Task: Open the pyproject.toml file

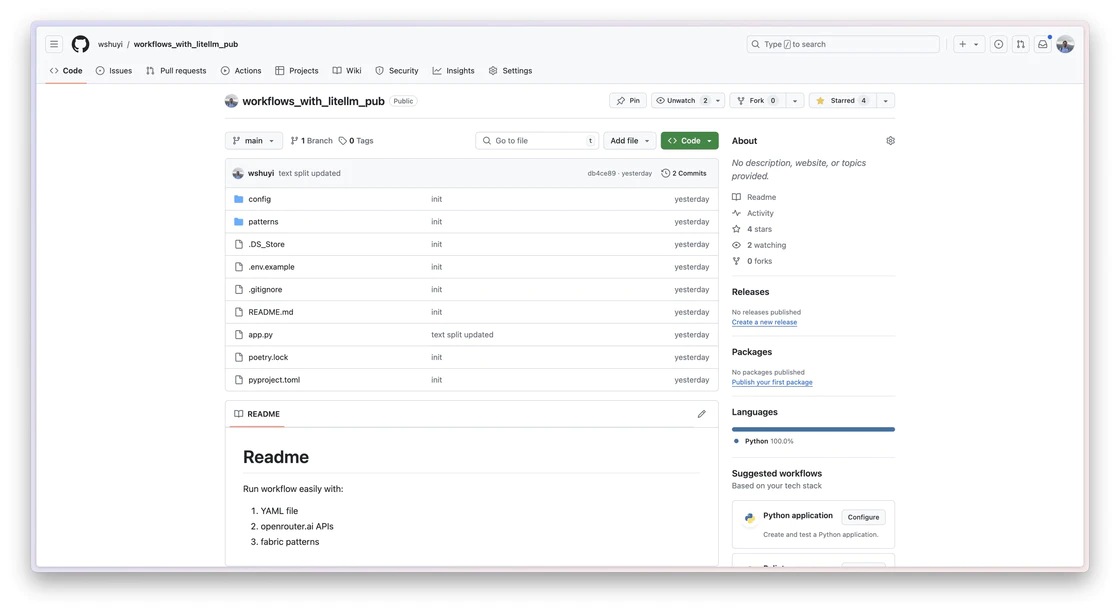Action: tap(274, 380)
